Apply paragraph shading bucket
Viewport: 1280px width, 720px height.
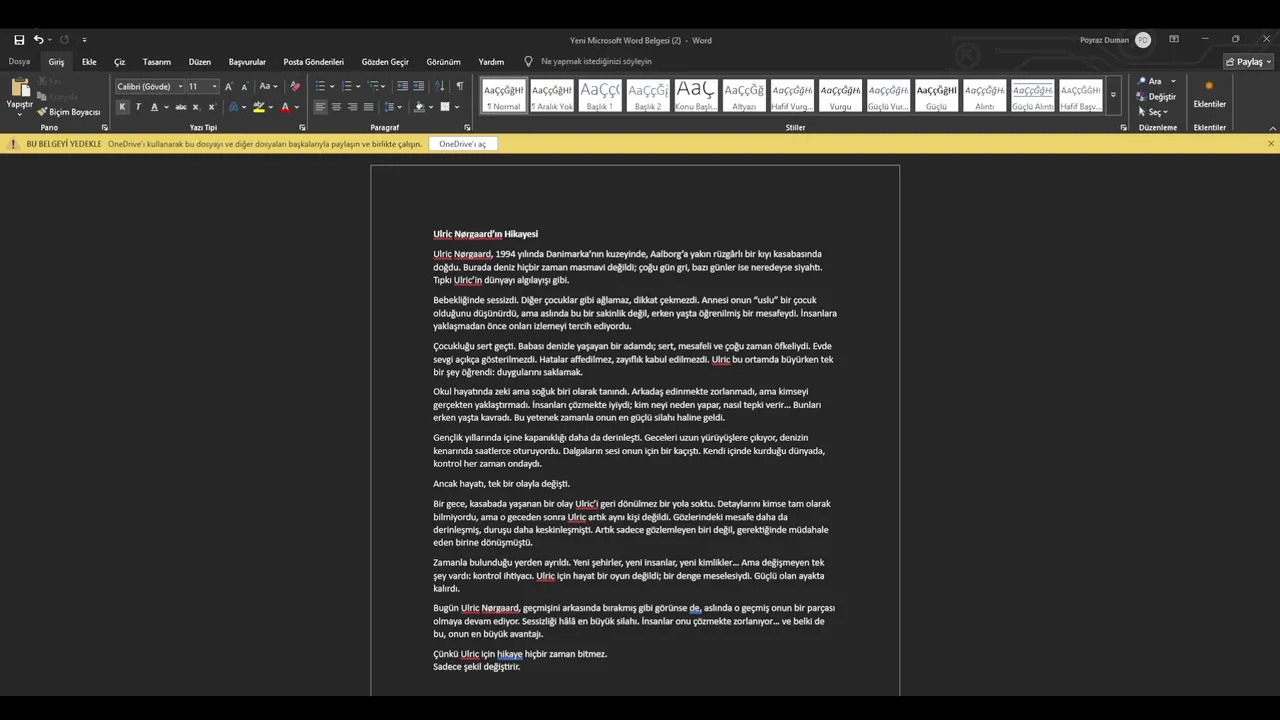coord(420,107)
